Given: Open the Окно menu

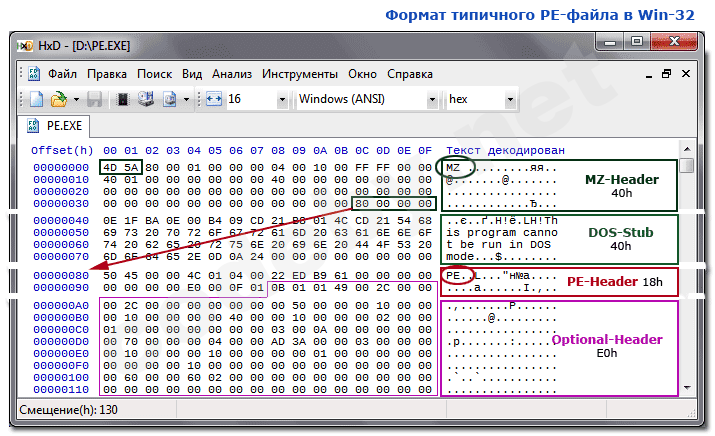Looking at the screenshot, I should (363, 74).
